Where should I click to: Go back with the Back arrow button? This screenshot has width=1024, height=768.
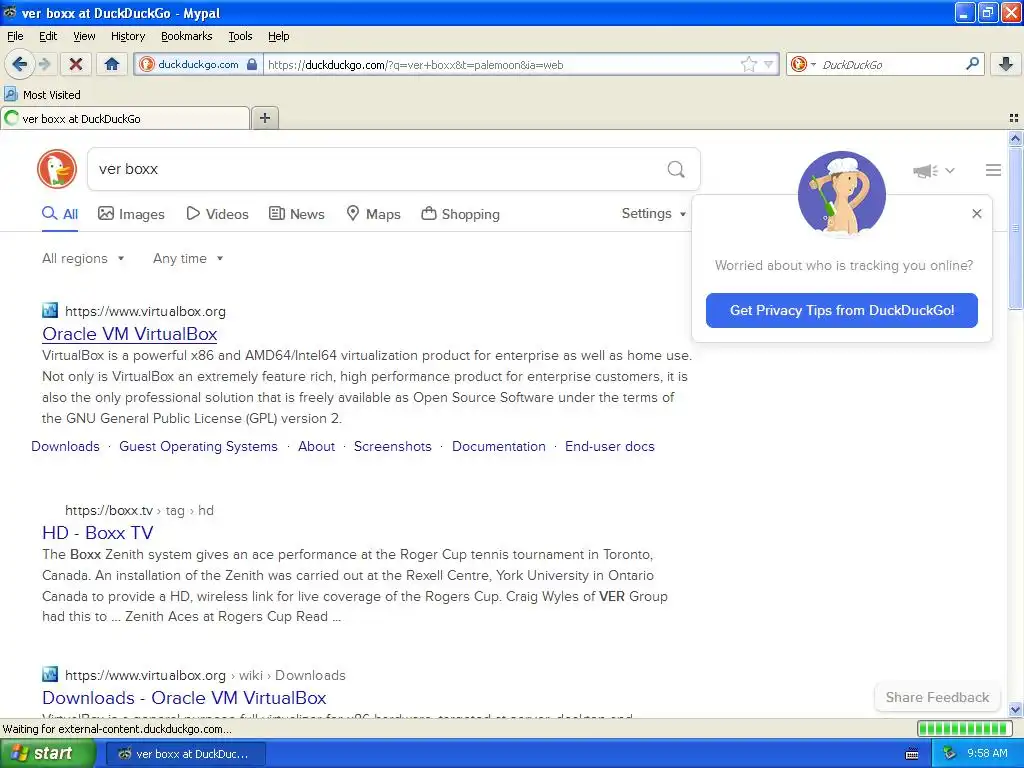coord(19,64)
